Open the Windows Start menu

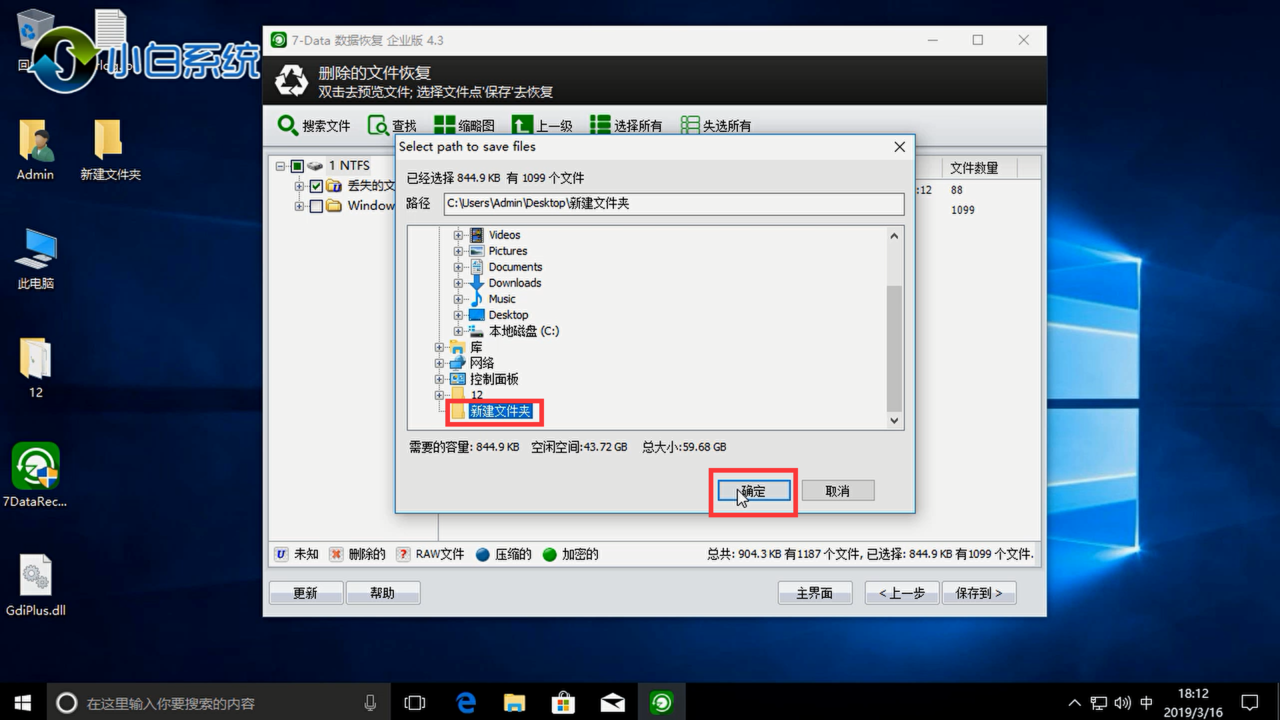coord(23,703)
